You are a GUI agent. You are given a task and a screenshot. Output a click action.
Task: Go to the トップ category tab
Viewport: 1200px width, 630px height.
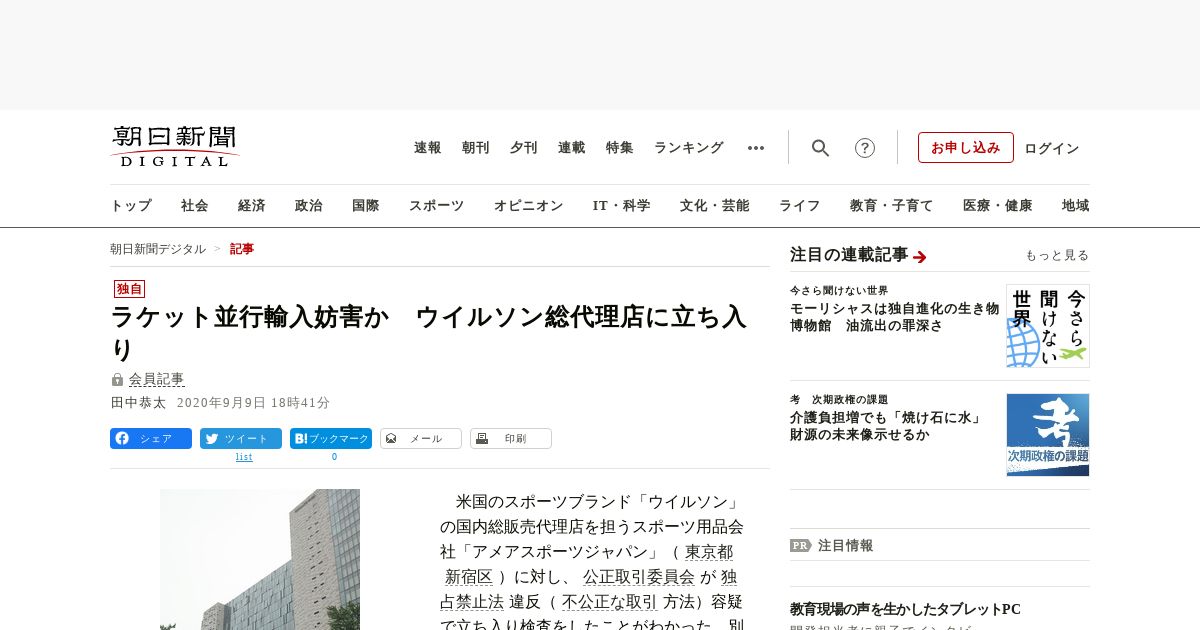tap(131, 206)
